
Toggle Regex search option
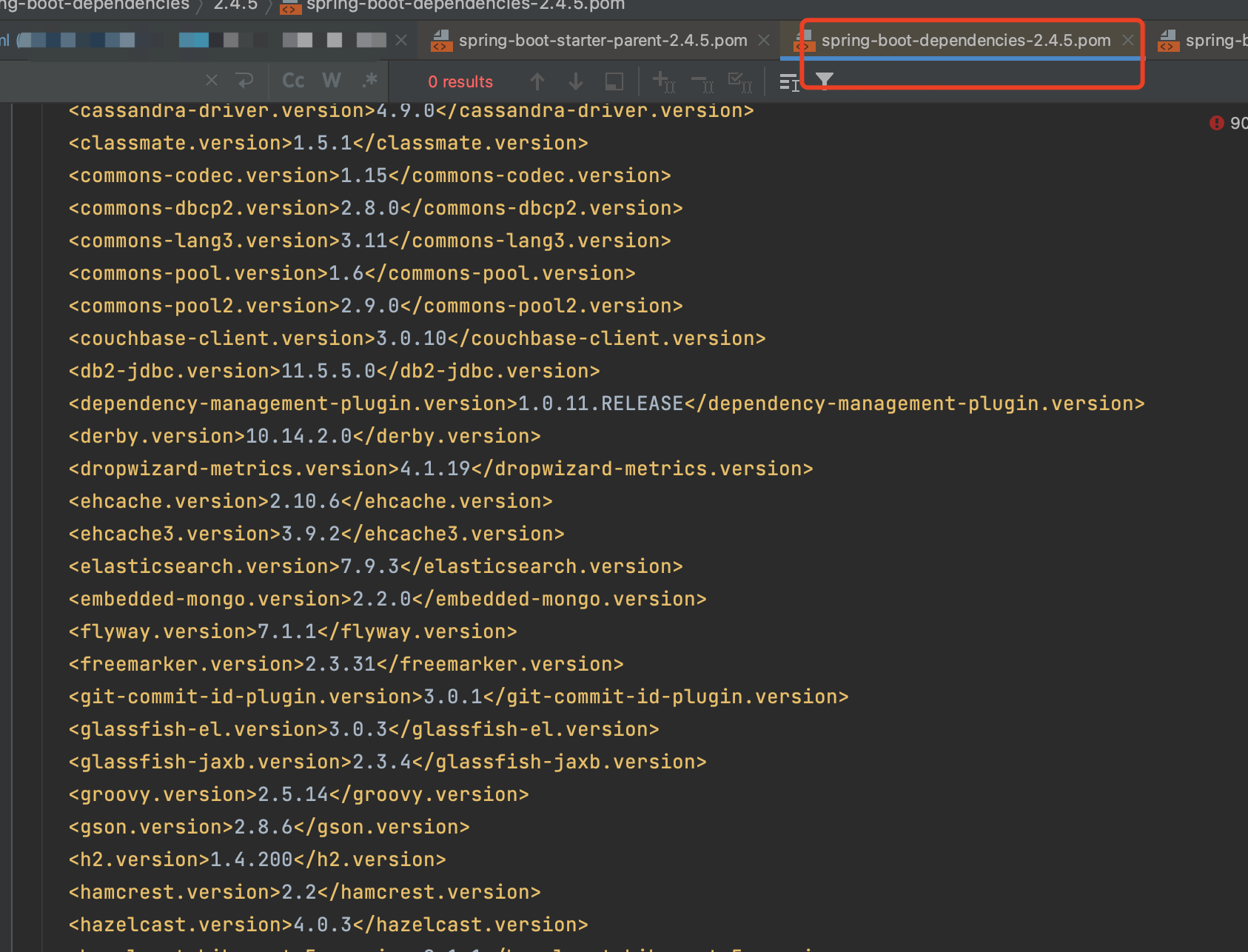[x=370, y=80]
